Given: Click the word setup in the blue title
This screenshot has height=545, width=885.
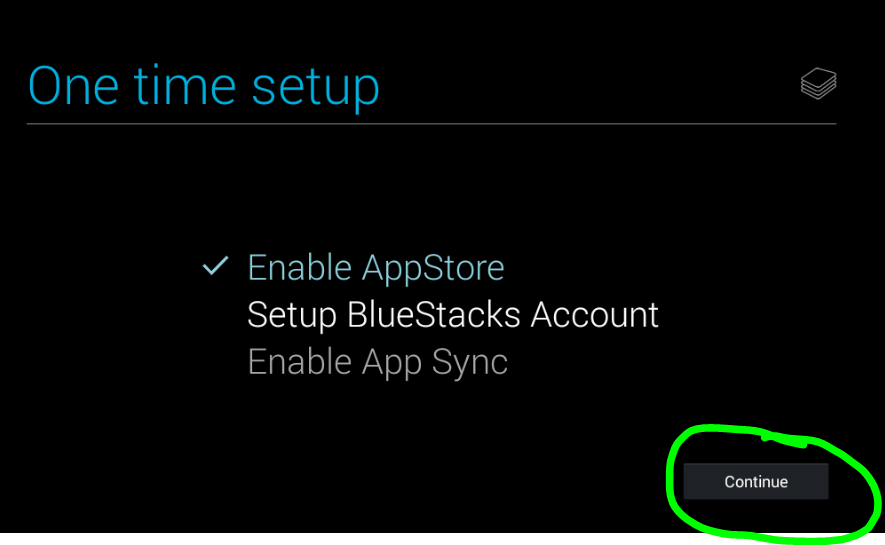Looking at the screenshot, I should (316, 88).
